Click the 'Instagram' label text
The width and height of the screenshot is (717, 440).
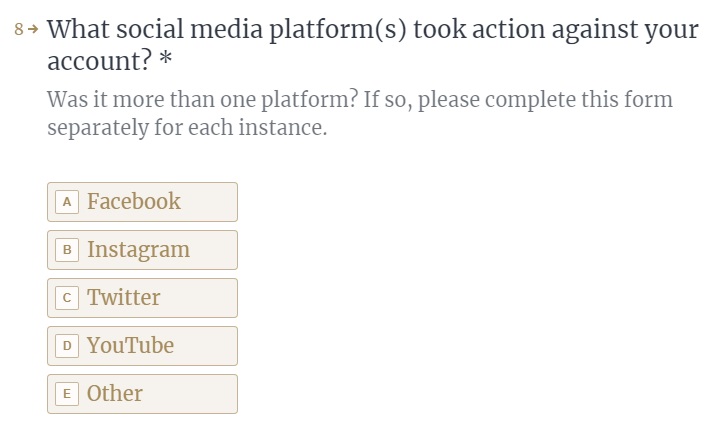click(138, 251)
